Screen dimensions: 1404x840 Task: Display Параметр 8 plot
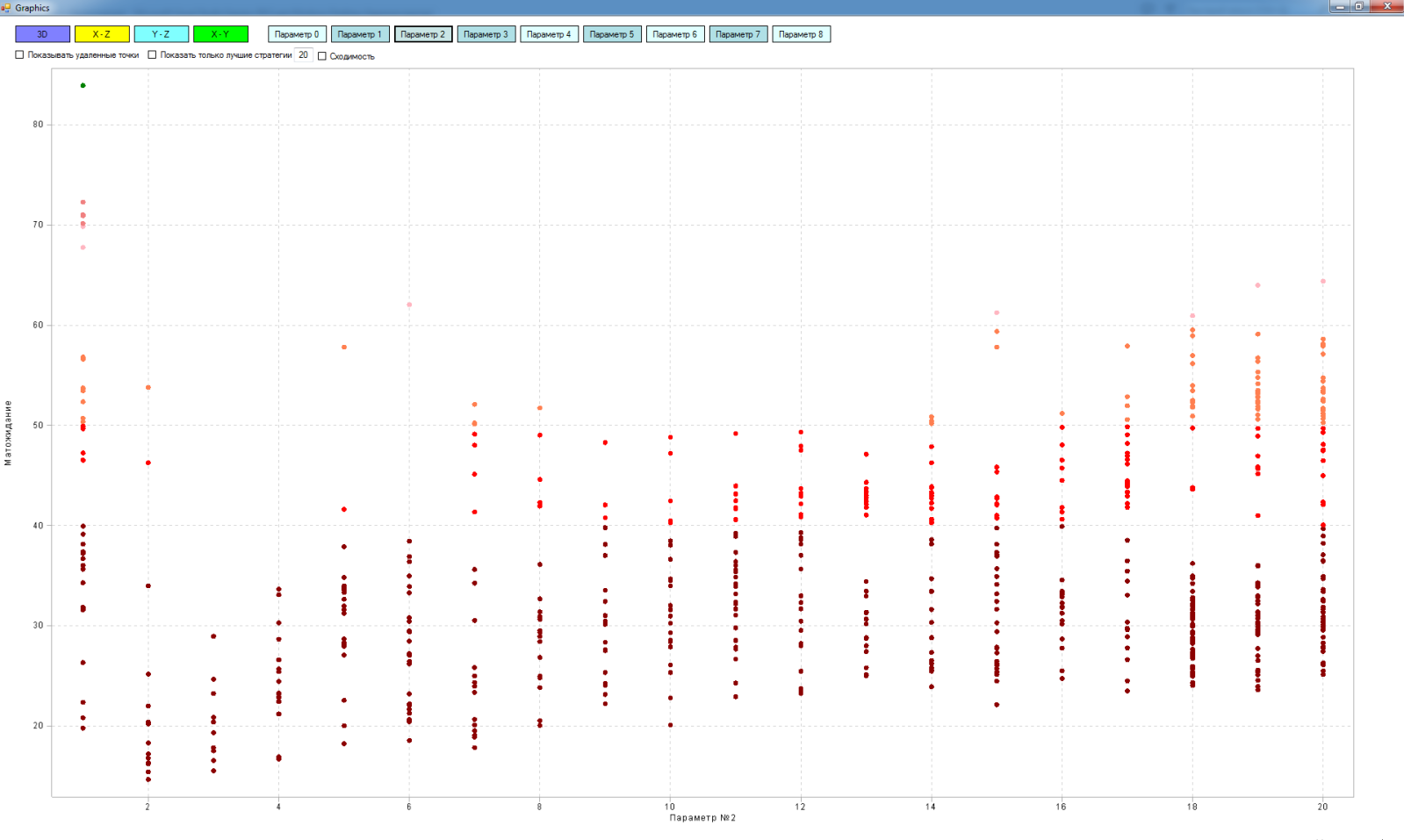[802, 34]
